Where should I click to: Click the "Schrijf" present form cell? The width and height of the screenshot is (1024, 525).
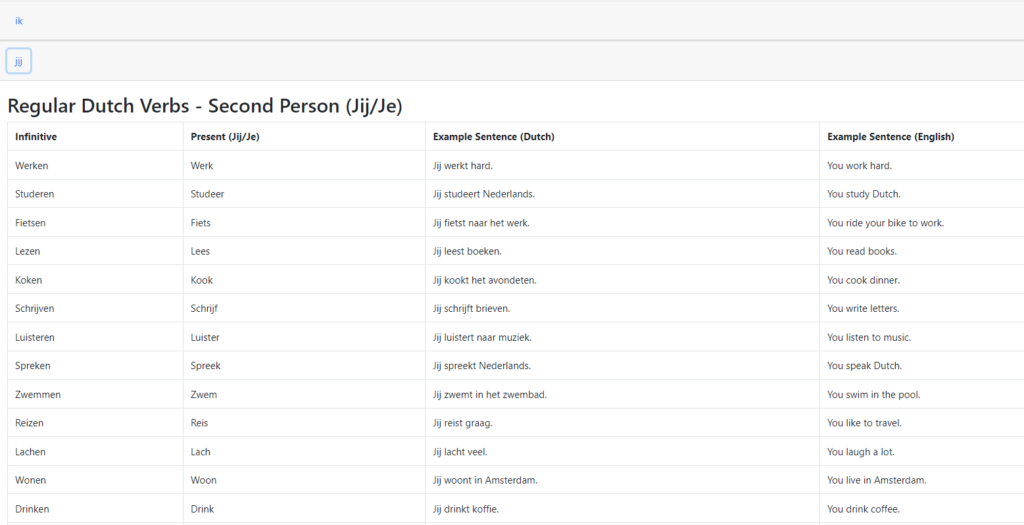coord(205,309)
